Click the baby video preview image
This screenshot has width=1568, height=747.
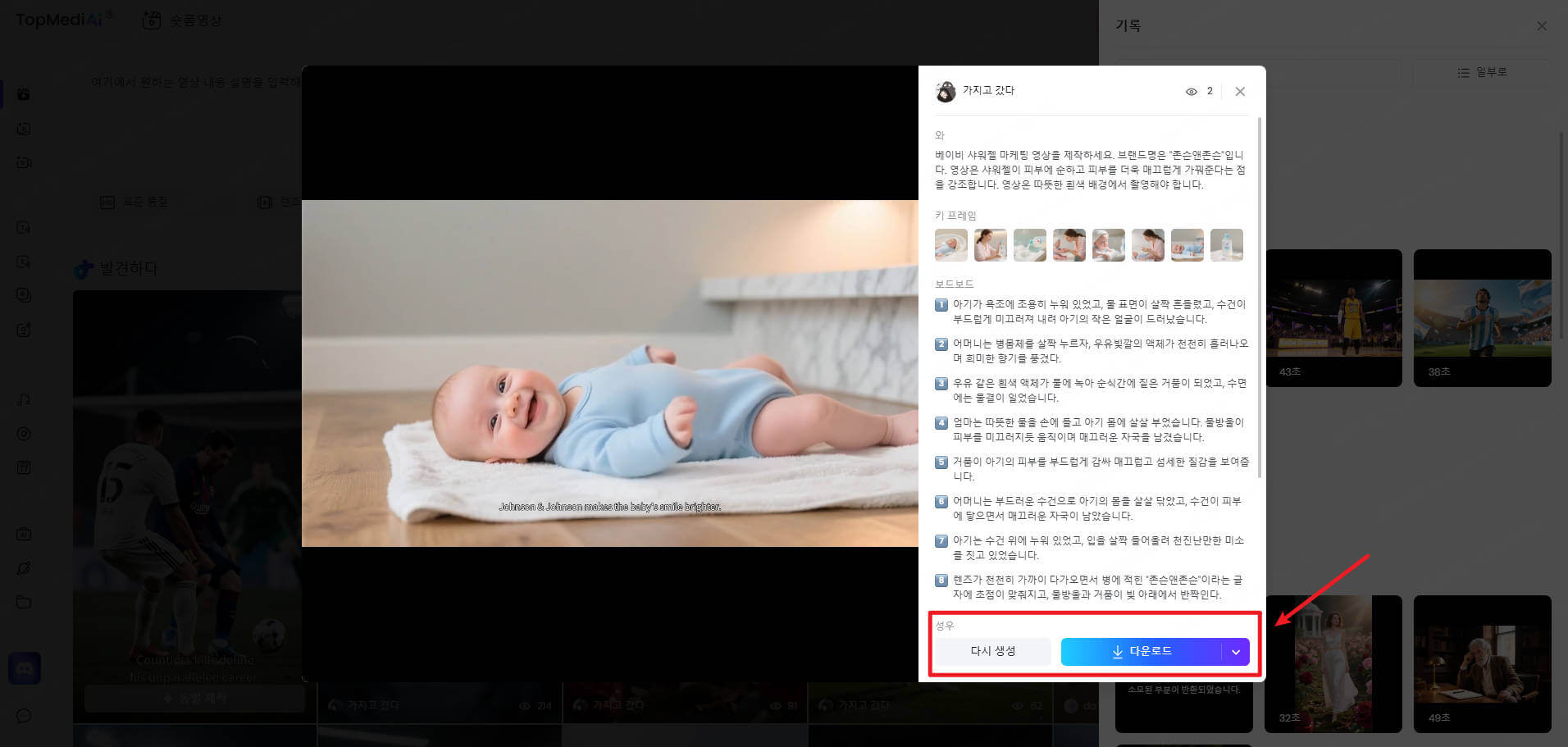point(610,373)
